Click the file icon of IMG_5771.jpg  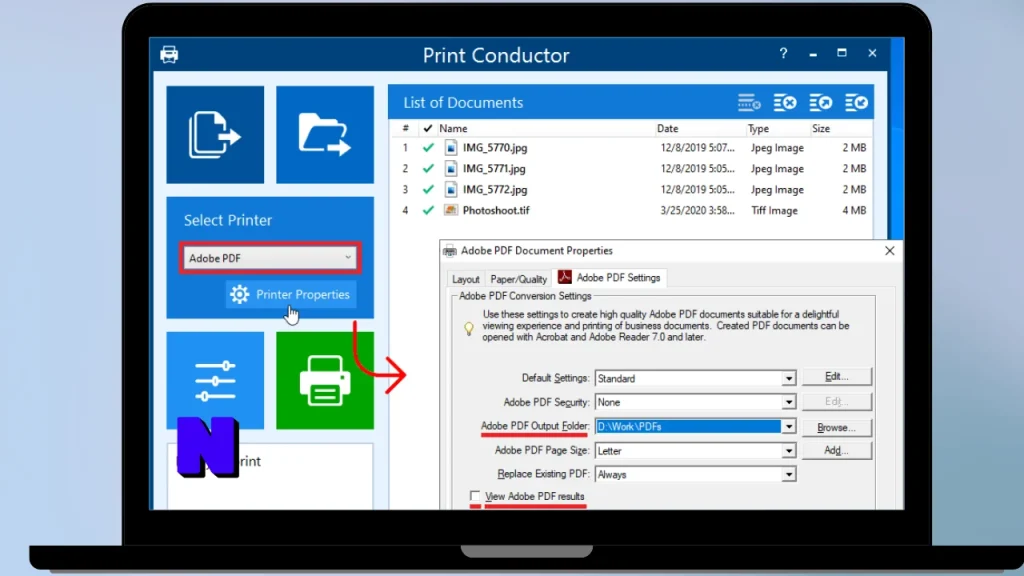click(x=451, y=168)
